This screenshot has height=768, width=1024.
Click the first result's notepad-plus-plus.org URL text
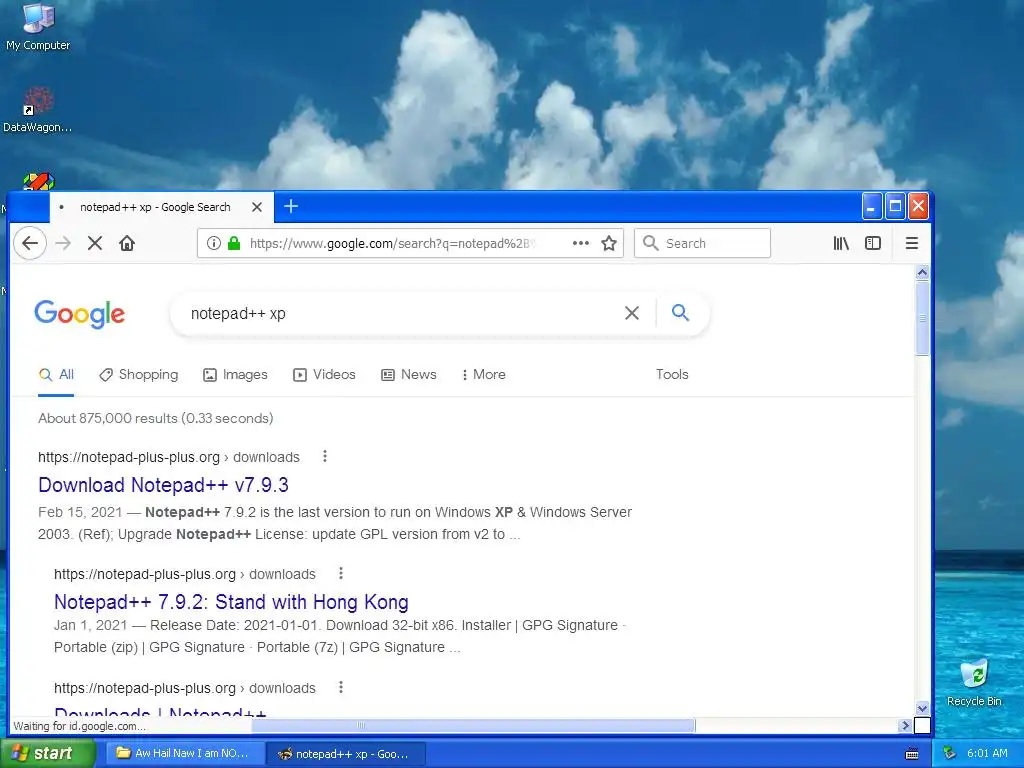[129, 457]
